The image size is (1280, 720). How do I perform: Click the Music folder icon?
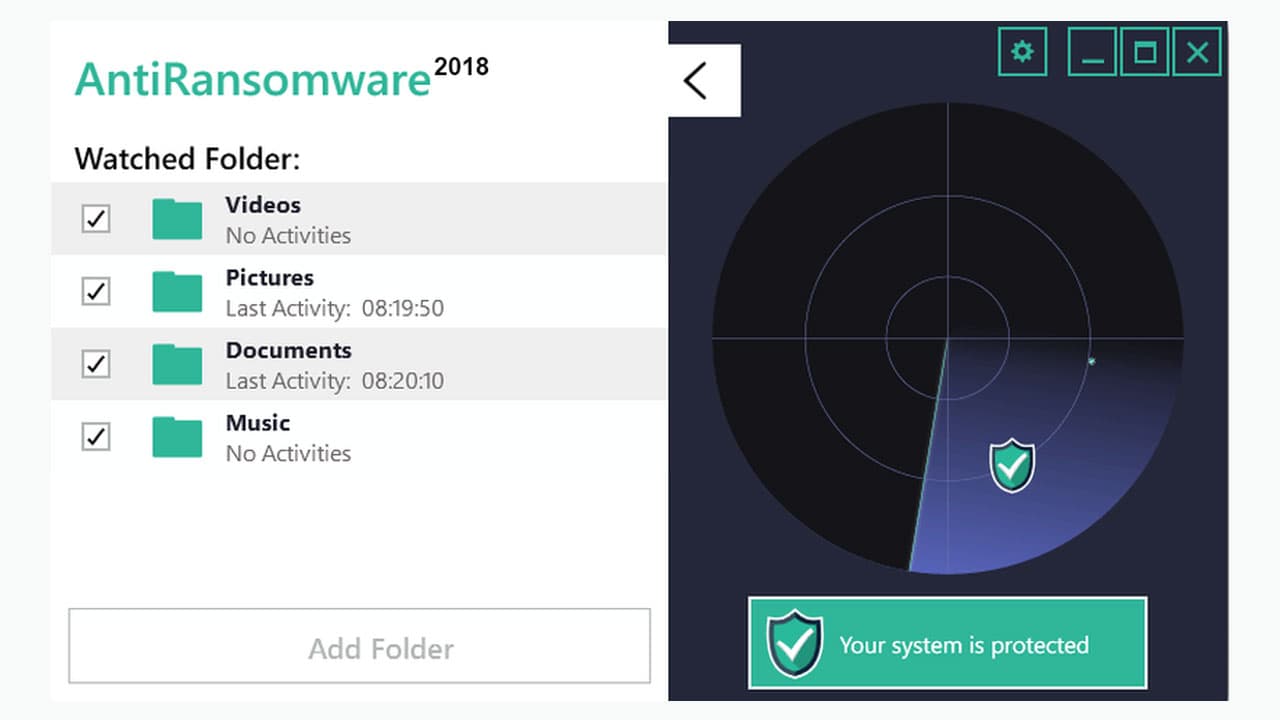tap(177, 437)
